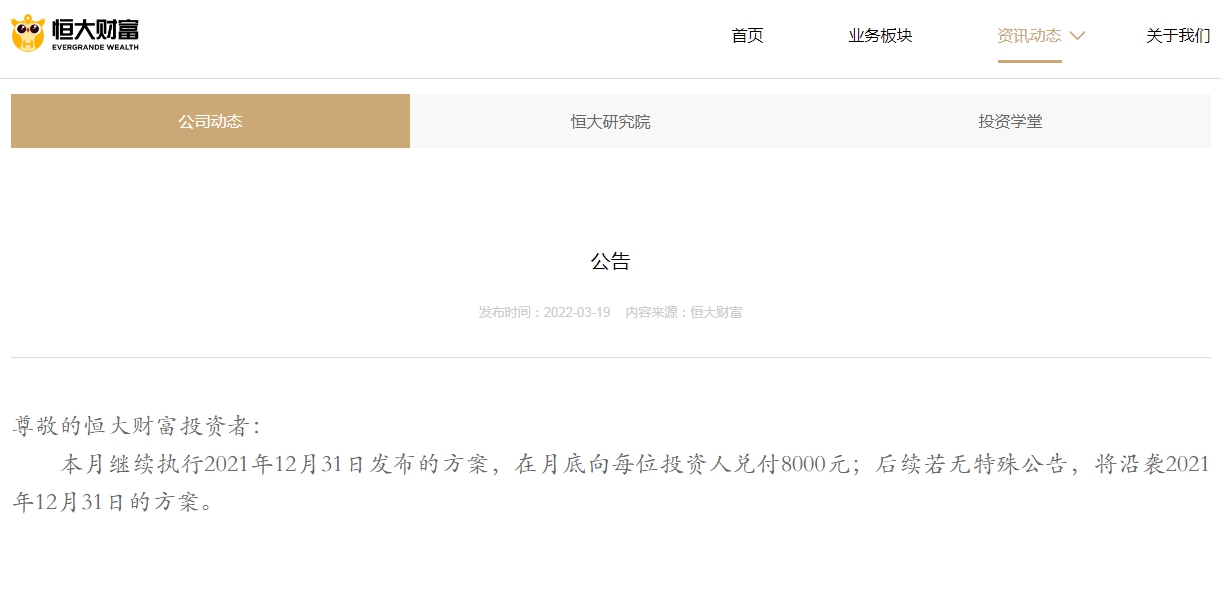Image resolution: width=1221 pixels, height=593 pixels.
Task: Click the EVERGRANDE WEALTH text under the logo
Action: pos(95,47)
